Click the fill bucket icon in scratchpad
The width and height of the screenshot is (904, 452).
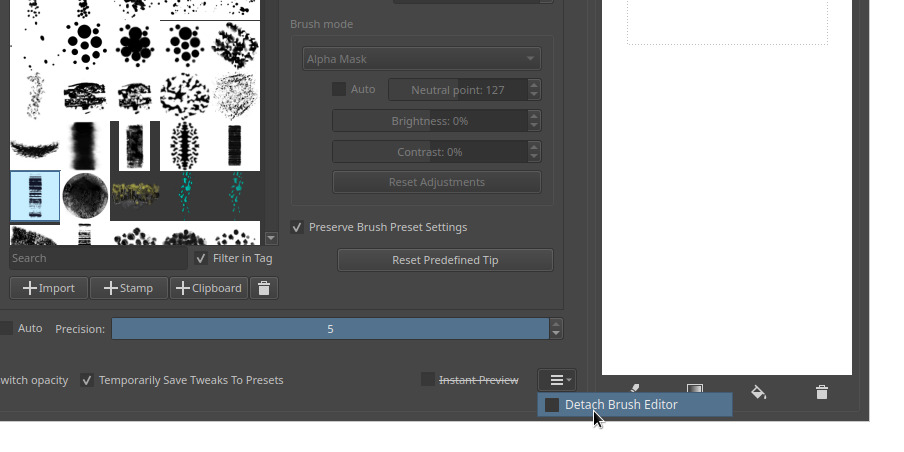(758, 392)
